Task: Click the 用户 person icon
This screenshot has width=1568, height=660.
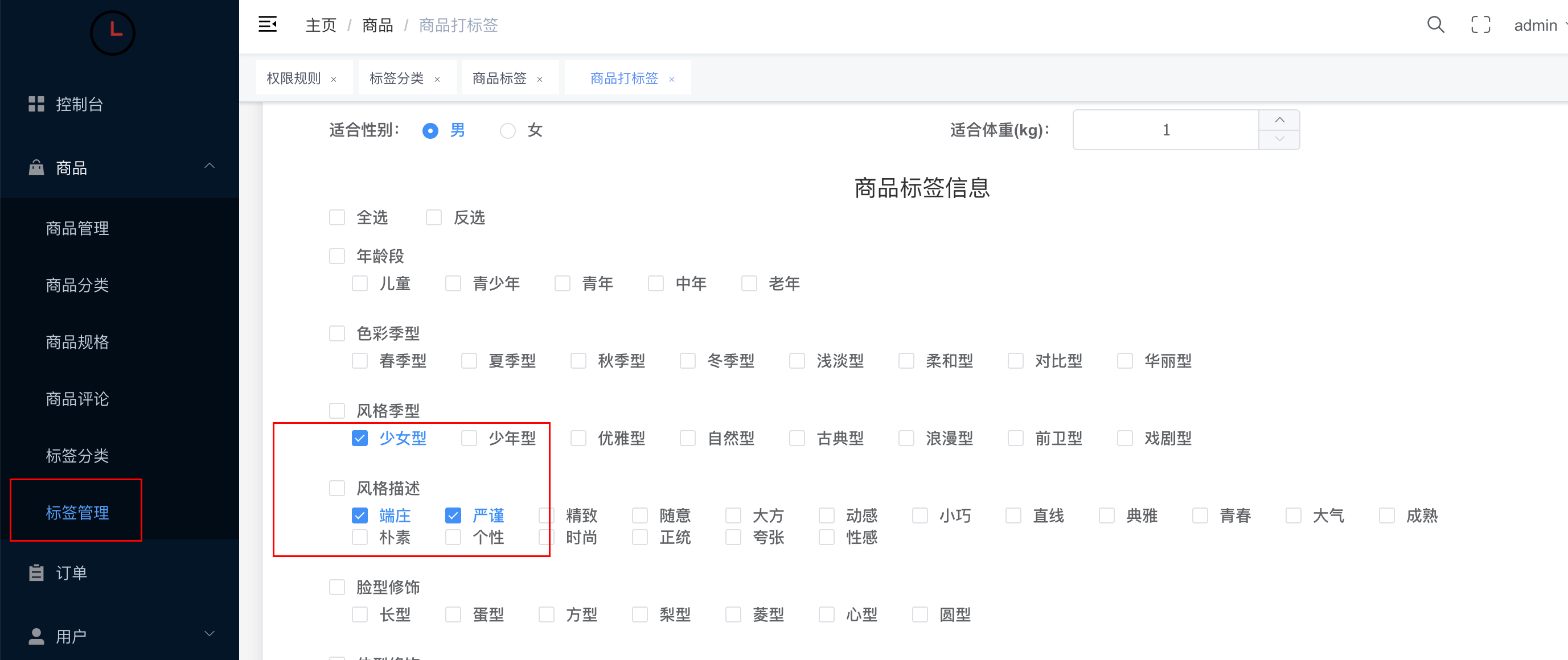Action: pyautogui.click(x=36, y=636)
